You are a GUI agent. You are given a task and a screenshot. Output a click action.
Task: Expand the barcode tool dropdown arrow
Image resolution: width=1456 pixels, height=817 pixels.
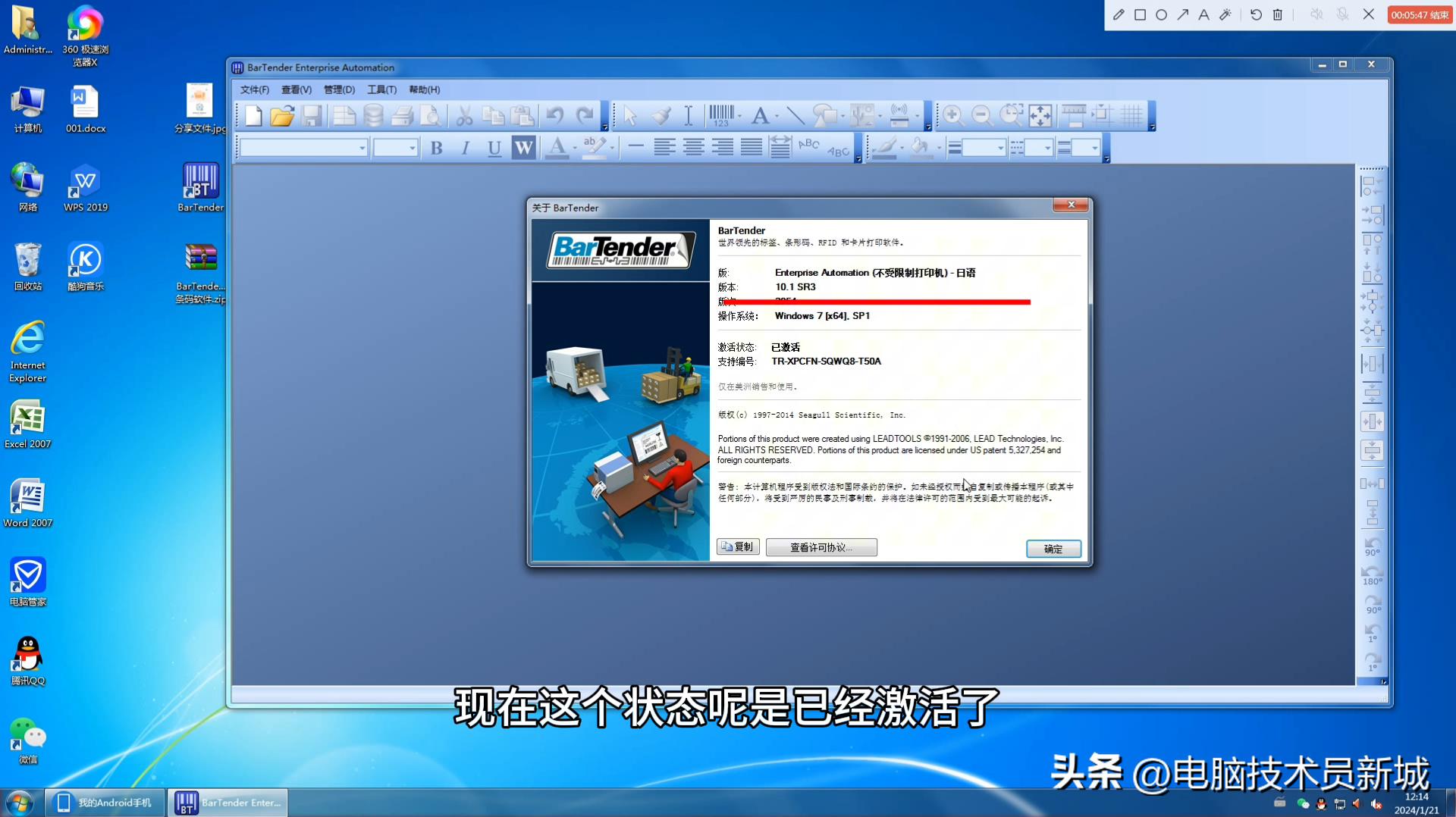click(x=739, y=116)
